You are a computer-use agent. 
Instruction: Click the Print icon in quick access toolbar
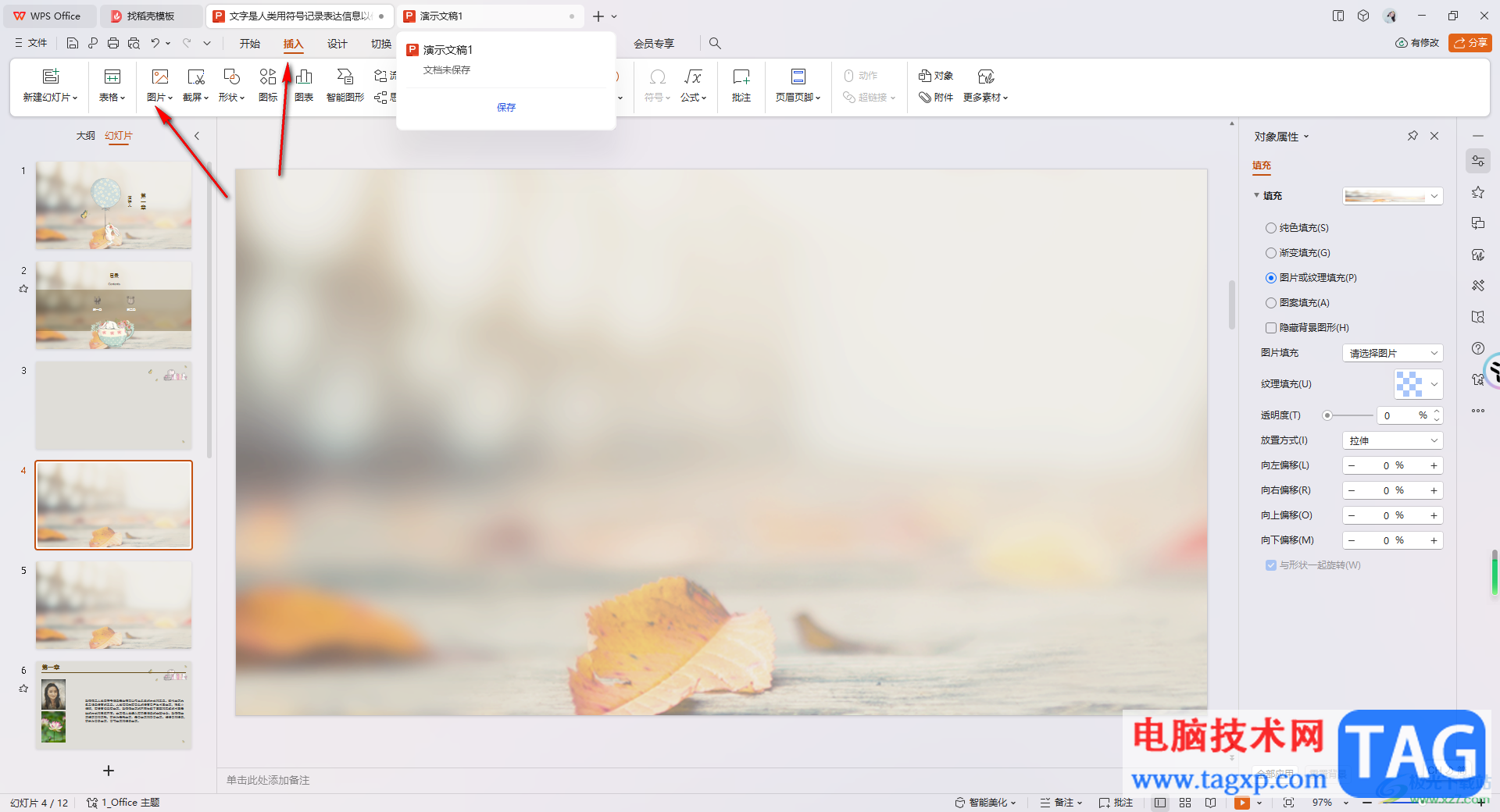point(113,44)
